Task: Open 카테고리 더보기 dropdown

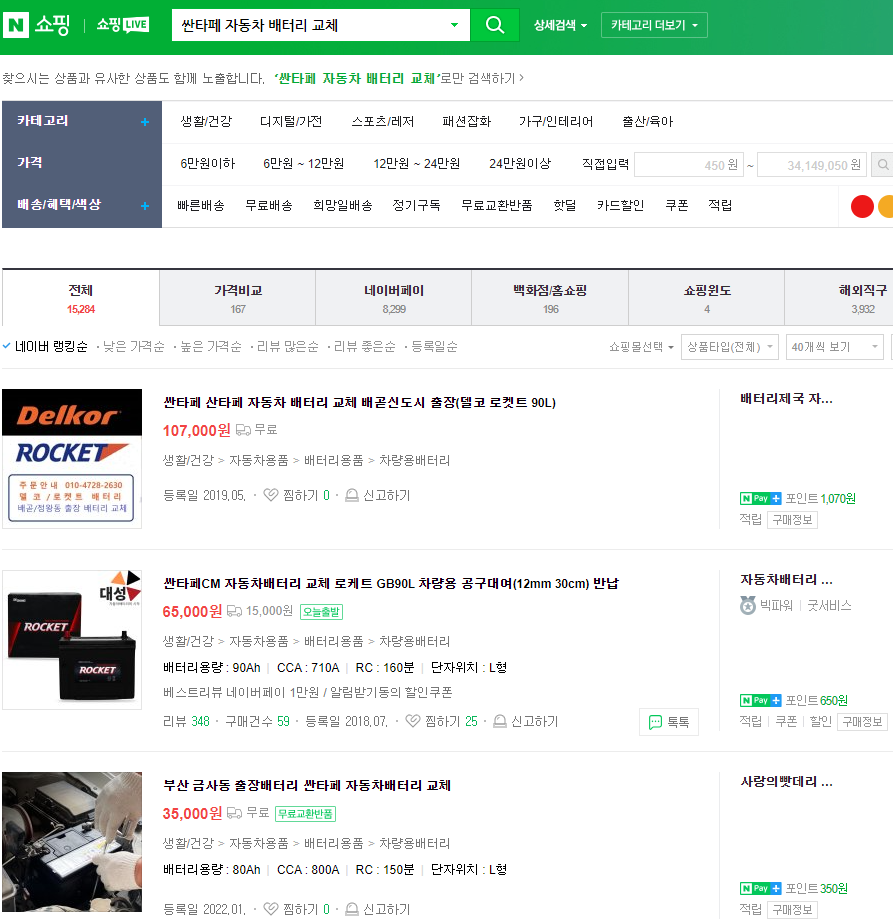Action: (x=654, y=25)
